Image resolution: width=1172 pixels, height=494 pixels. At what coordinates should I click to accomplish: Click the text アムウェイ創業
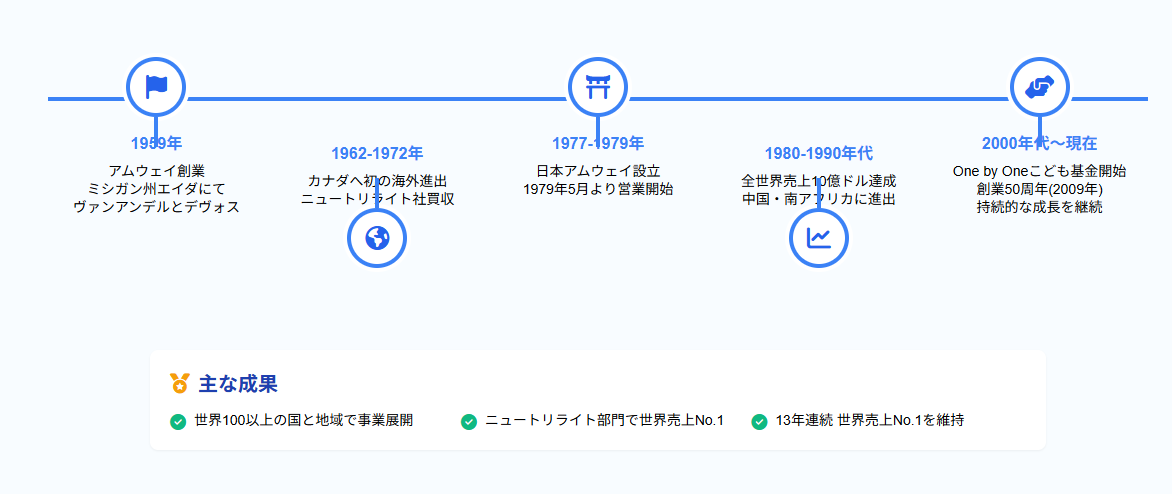coord(156,171)
